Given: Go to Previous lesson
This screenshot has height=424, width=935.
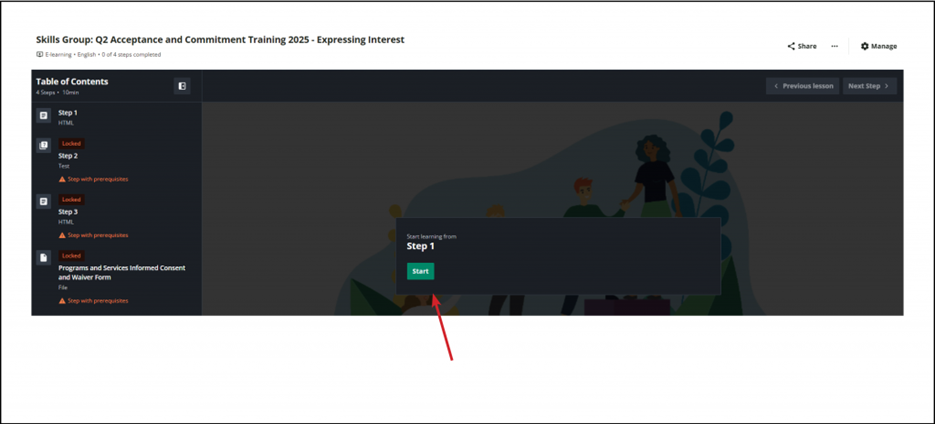Looking at the screenshot, I should click(802, 86).
